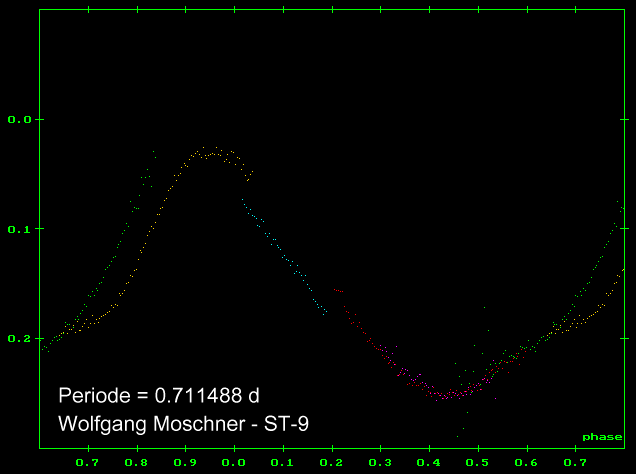The width and height of the screenshot is (636, 474).
Task: Choose the 0.4 phase label on the x-axis
Action: pos(429,464)
